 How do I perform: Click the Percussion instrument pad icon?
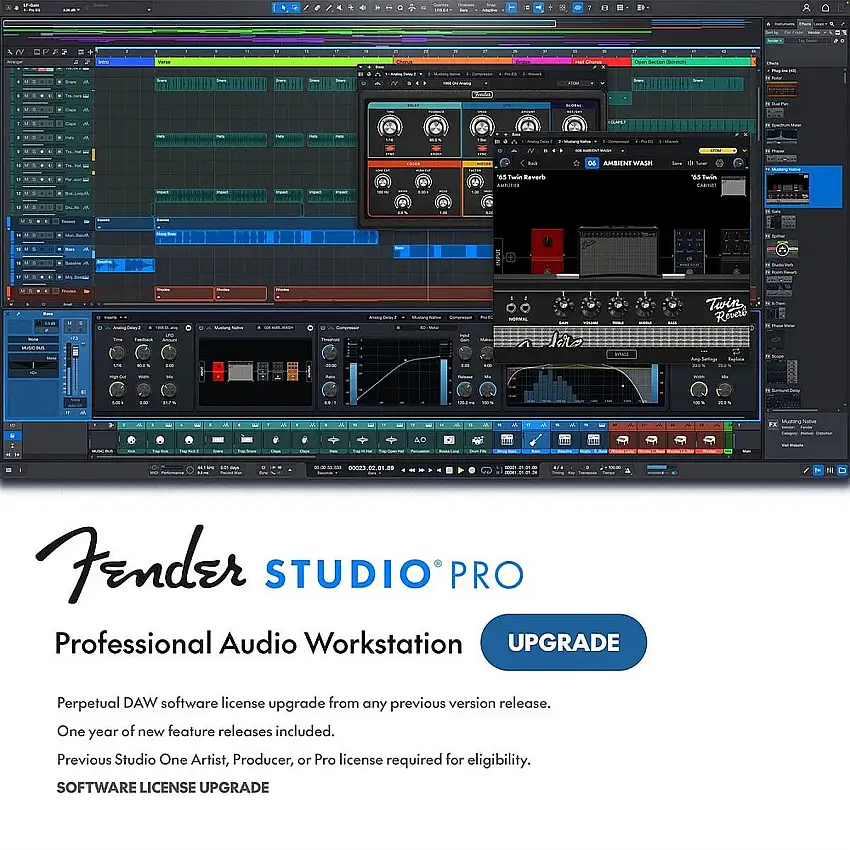[x=420, y=440]
